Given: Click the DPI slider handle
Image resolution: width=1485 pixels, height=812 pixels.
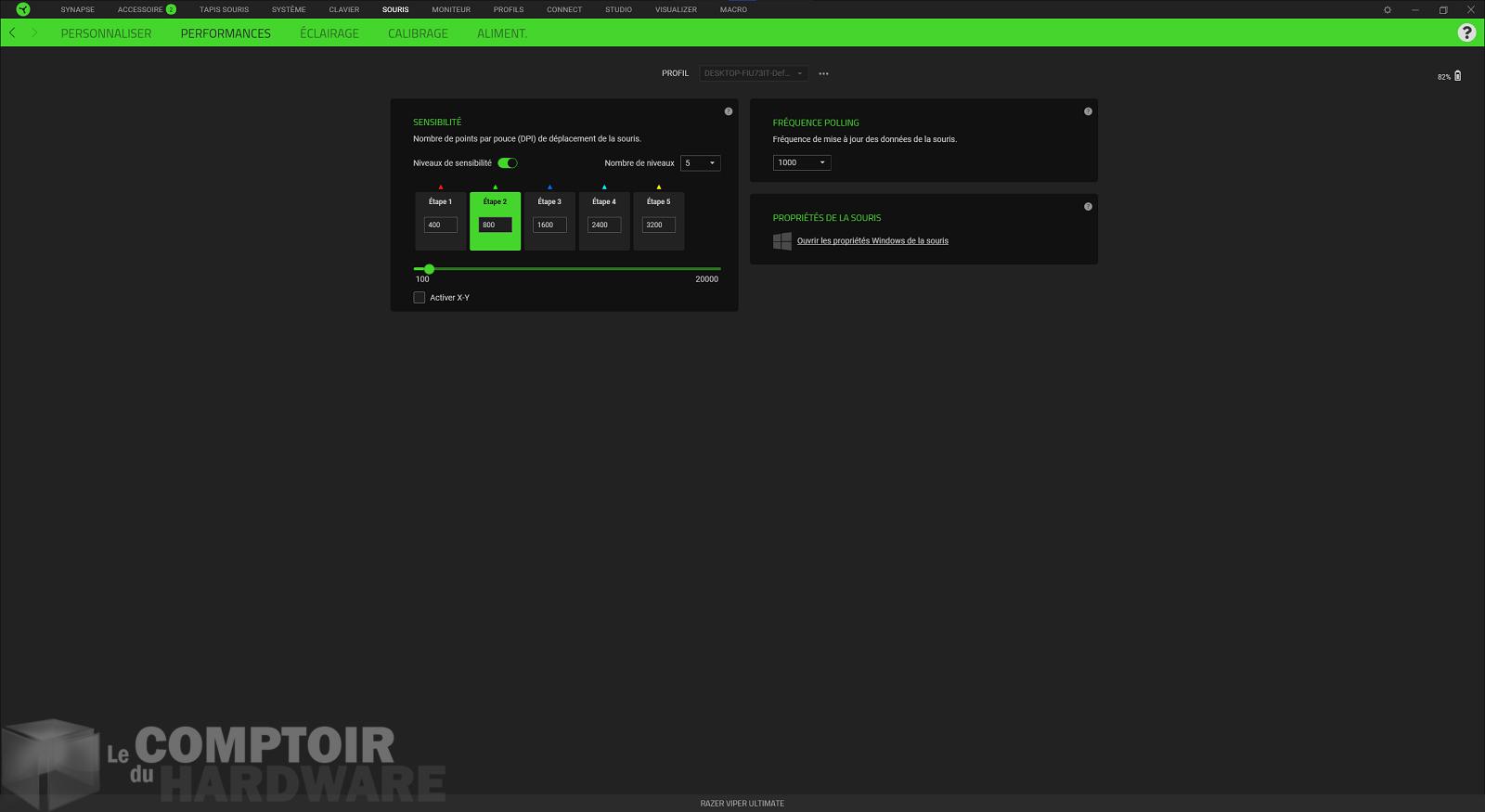Looking at the screenshot, I should (429, 269).
